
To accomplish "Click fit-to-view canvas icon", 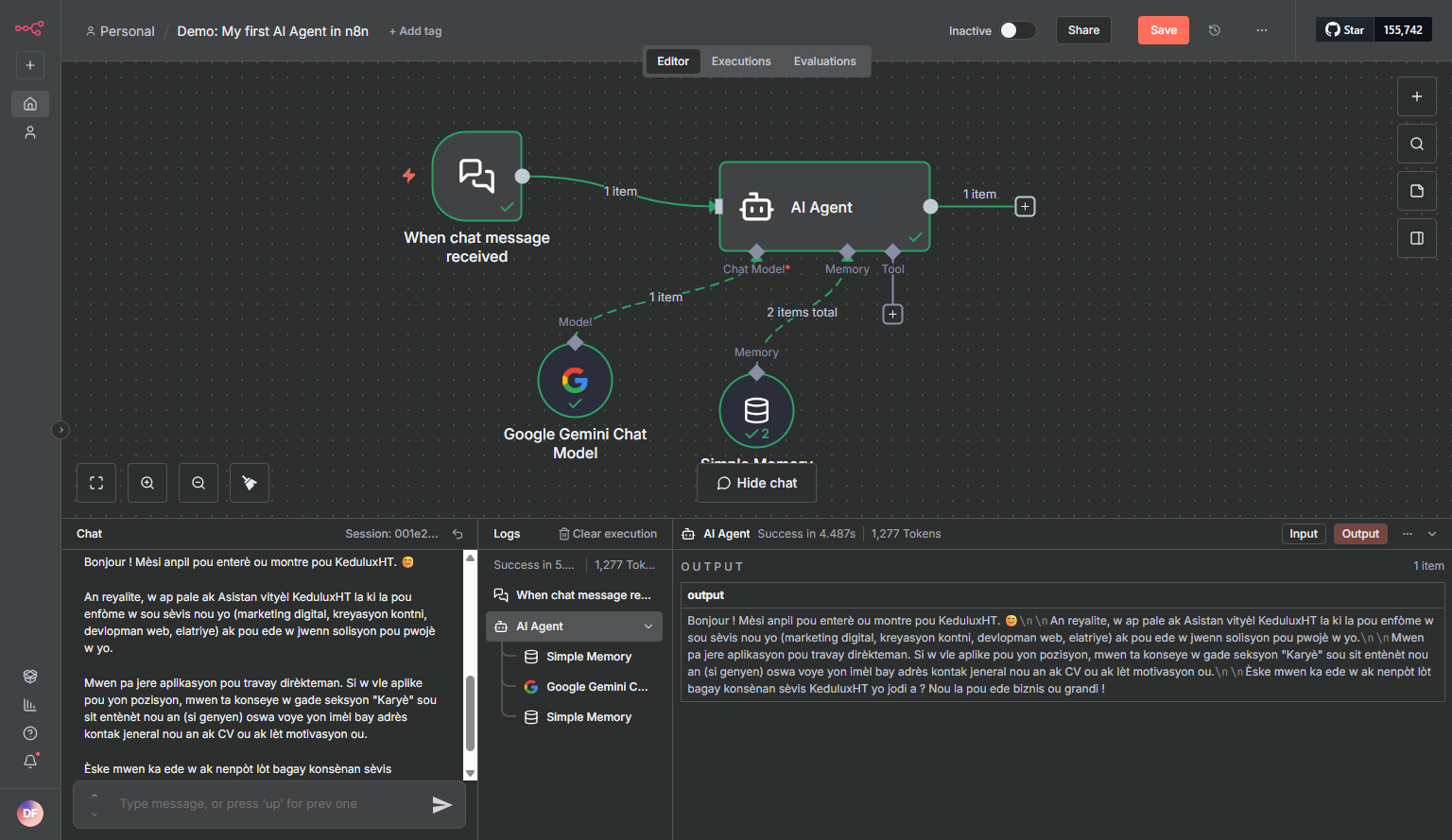I will (x=96, y=483).
